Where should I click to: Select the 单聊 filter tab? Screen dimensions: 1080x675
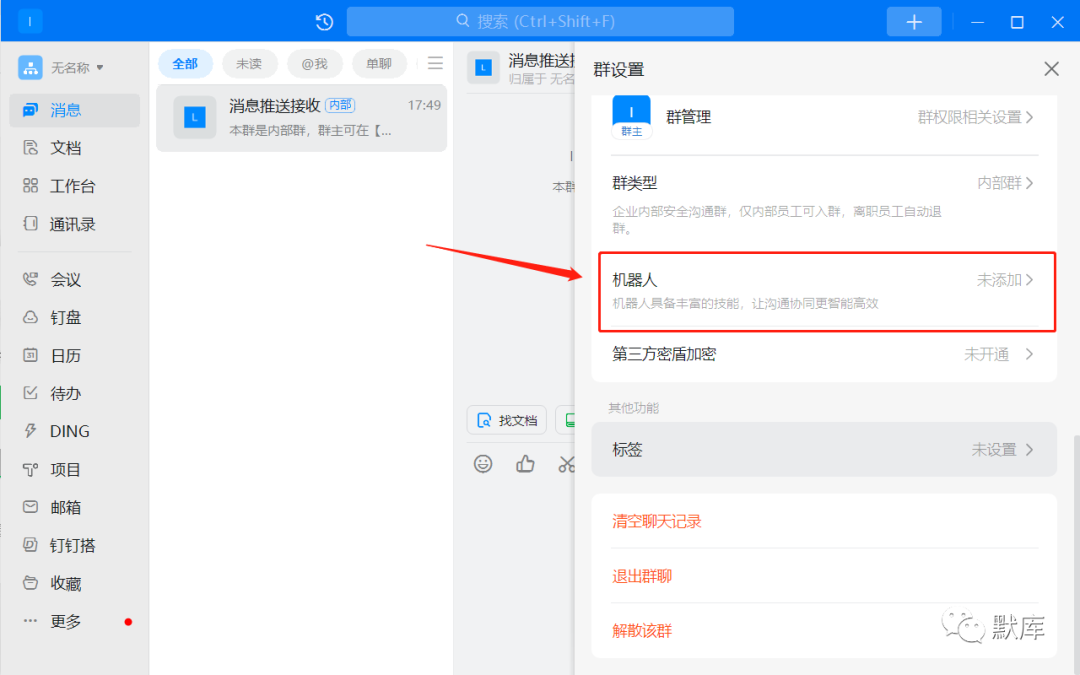pyautogui.click(x=379, y=64)
